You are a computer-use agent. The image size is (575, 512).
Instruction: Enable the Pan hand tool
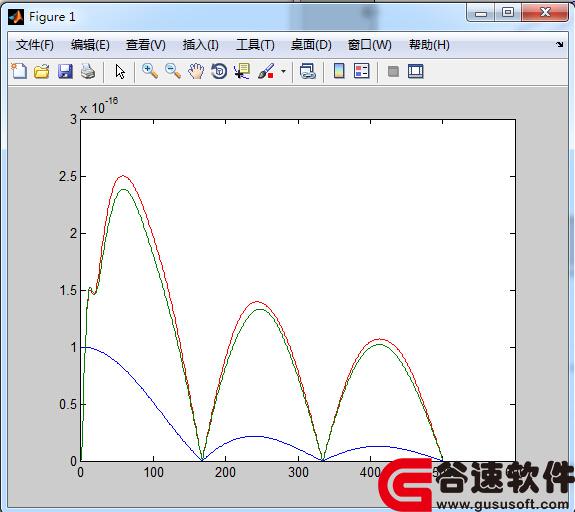coord(196,71)
